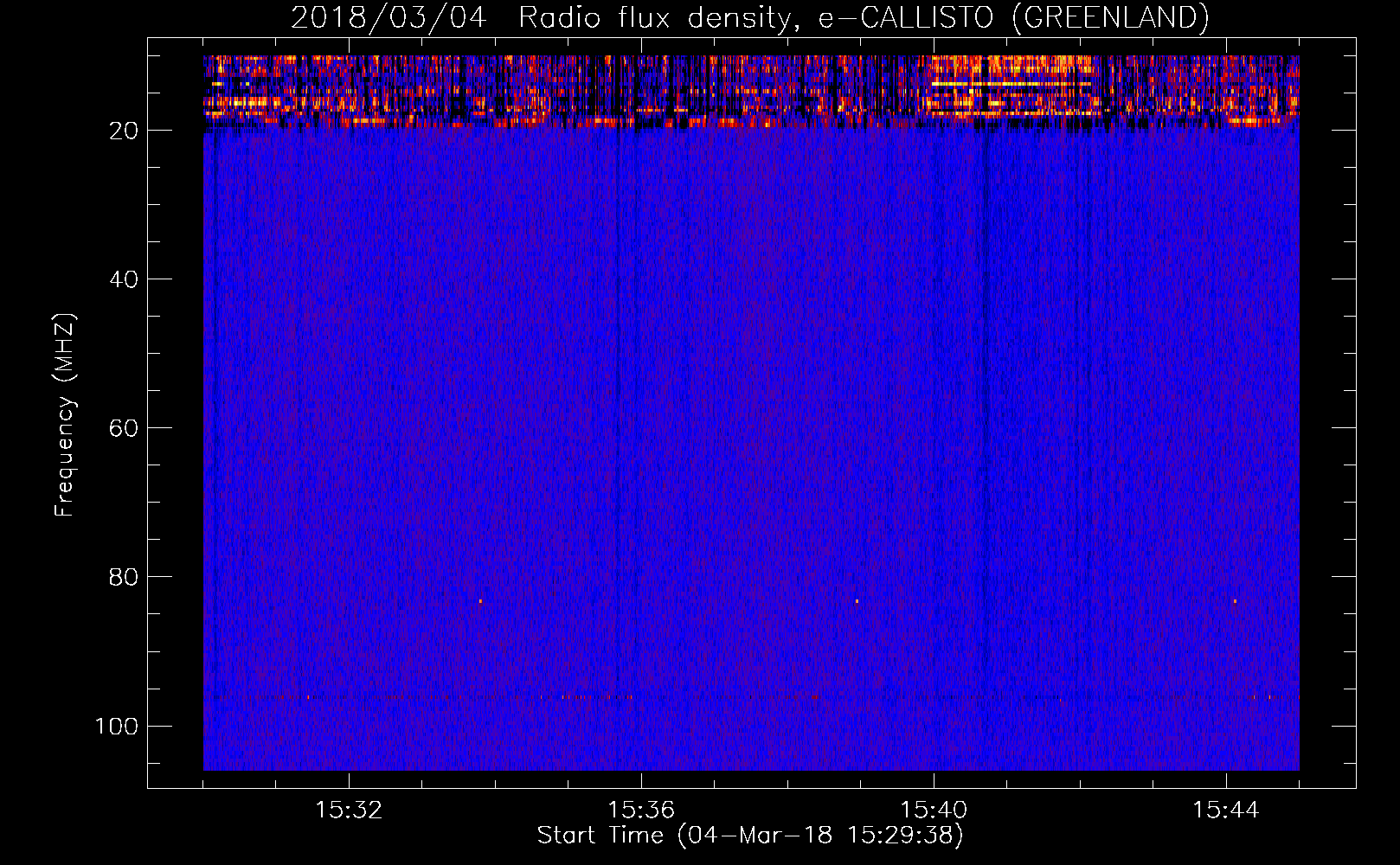Click the 15:40 time tick label
This screenshot has width=1400, height=865.
tap(934, 811)
